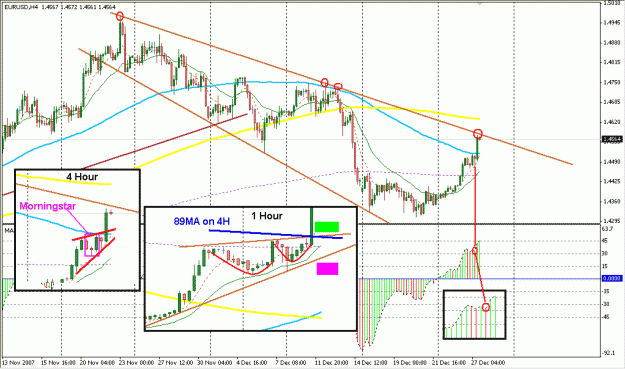
Task: Click the positive 45 oscillator level label
Action: pyautogui.click(x=605, y=241)
